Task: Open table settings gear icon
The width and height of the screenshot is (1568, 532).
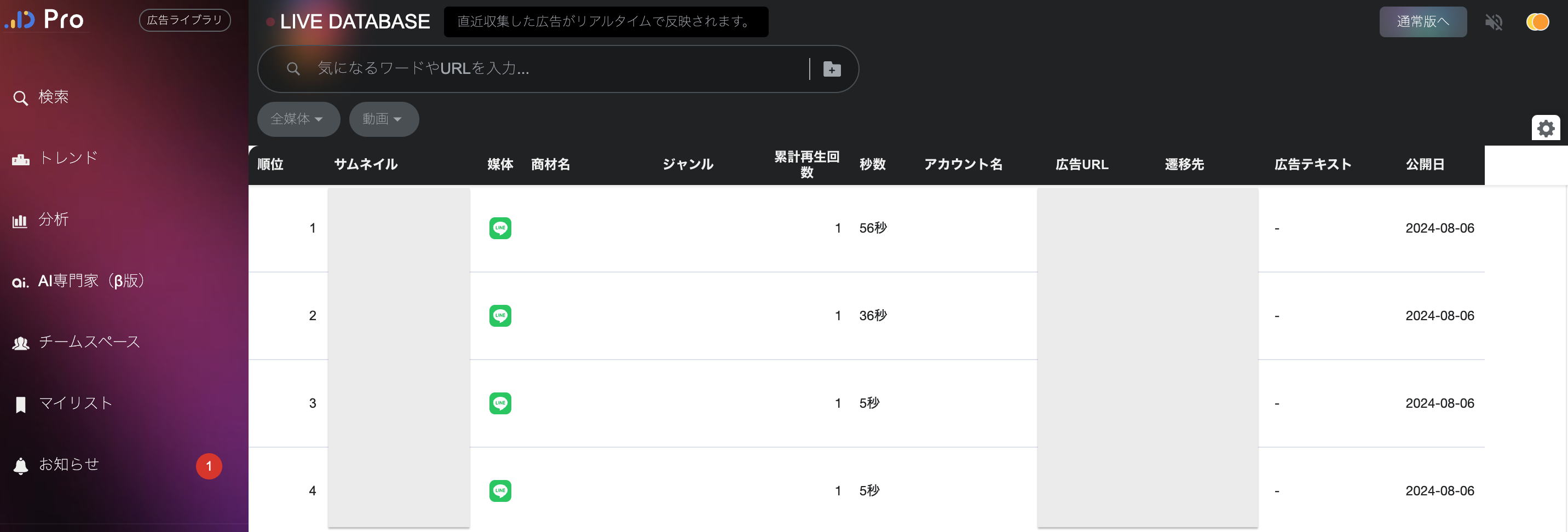Action: pos(1546,129)
